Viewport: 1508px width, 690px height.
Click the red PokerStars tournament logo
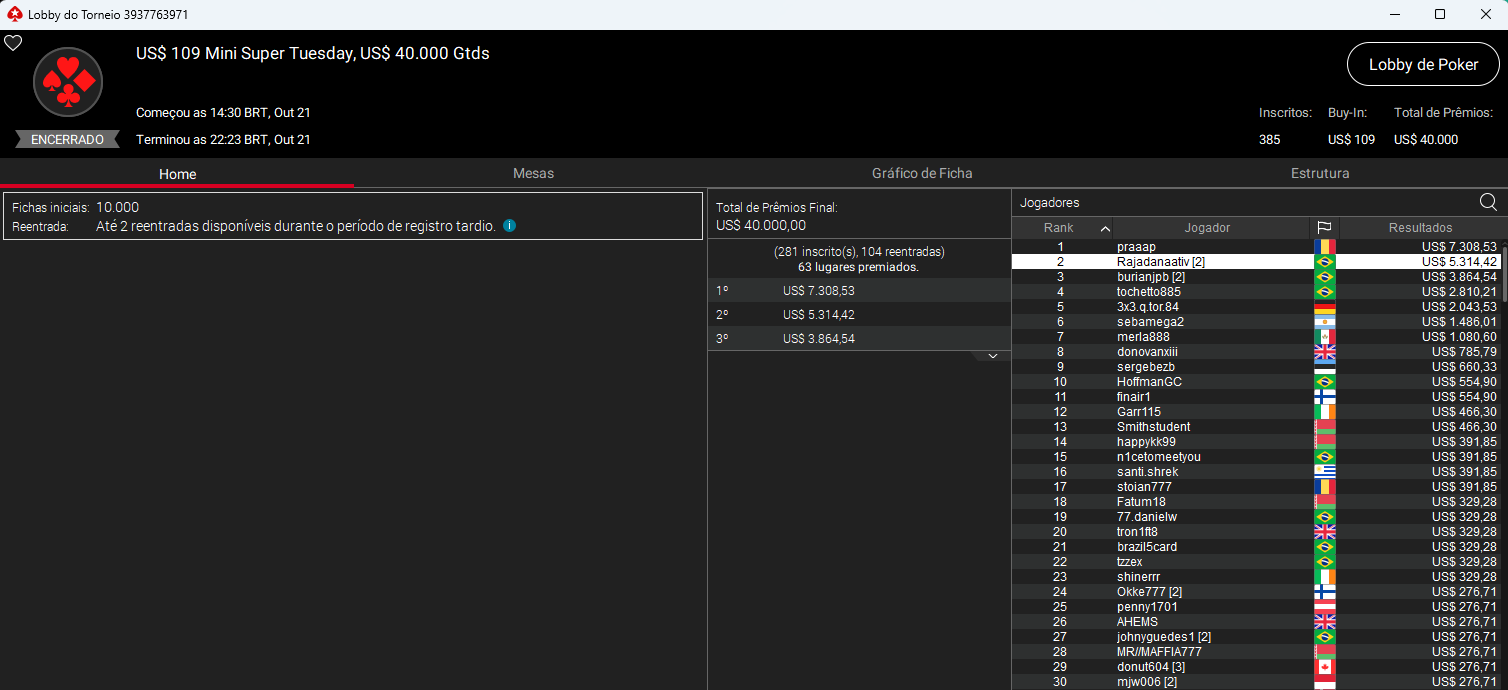pyautogui.click(x=68, y=83)
